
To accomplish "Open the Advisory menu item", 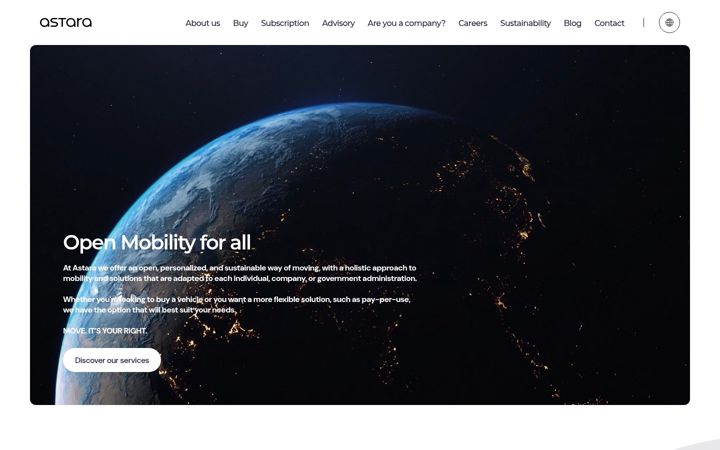I will 338,23.
